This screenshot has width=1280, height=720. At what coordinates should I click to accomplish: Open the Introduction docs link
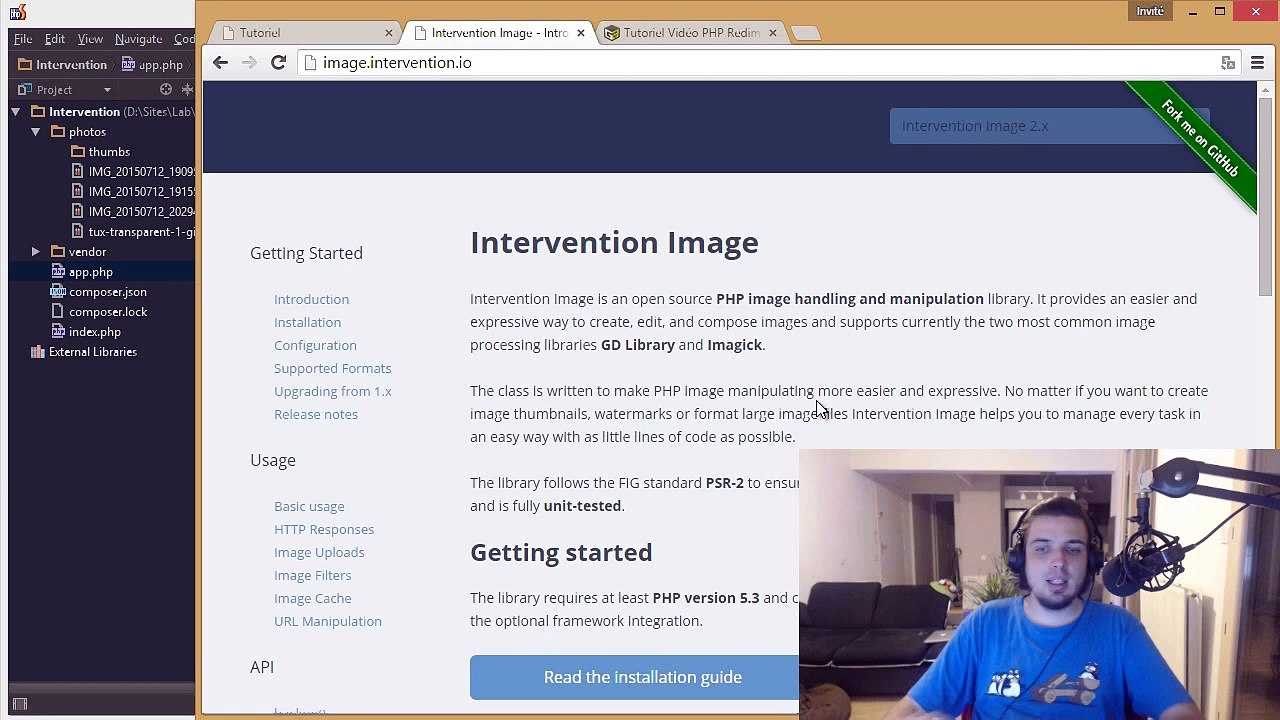click(311, 299)
